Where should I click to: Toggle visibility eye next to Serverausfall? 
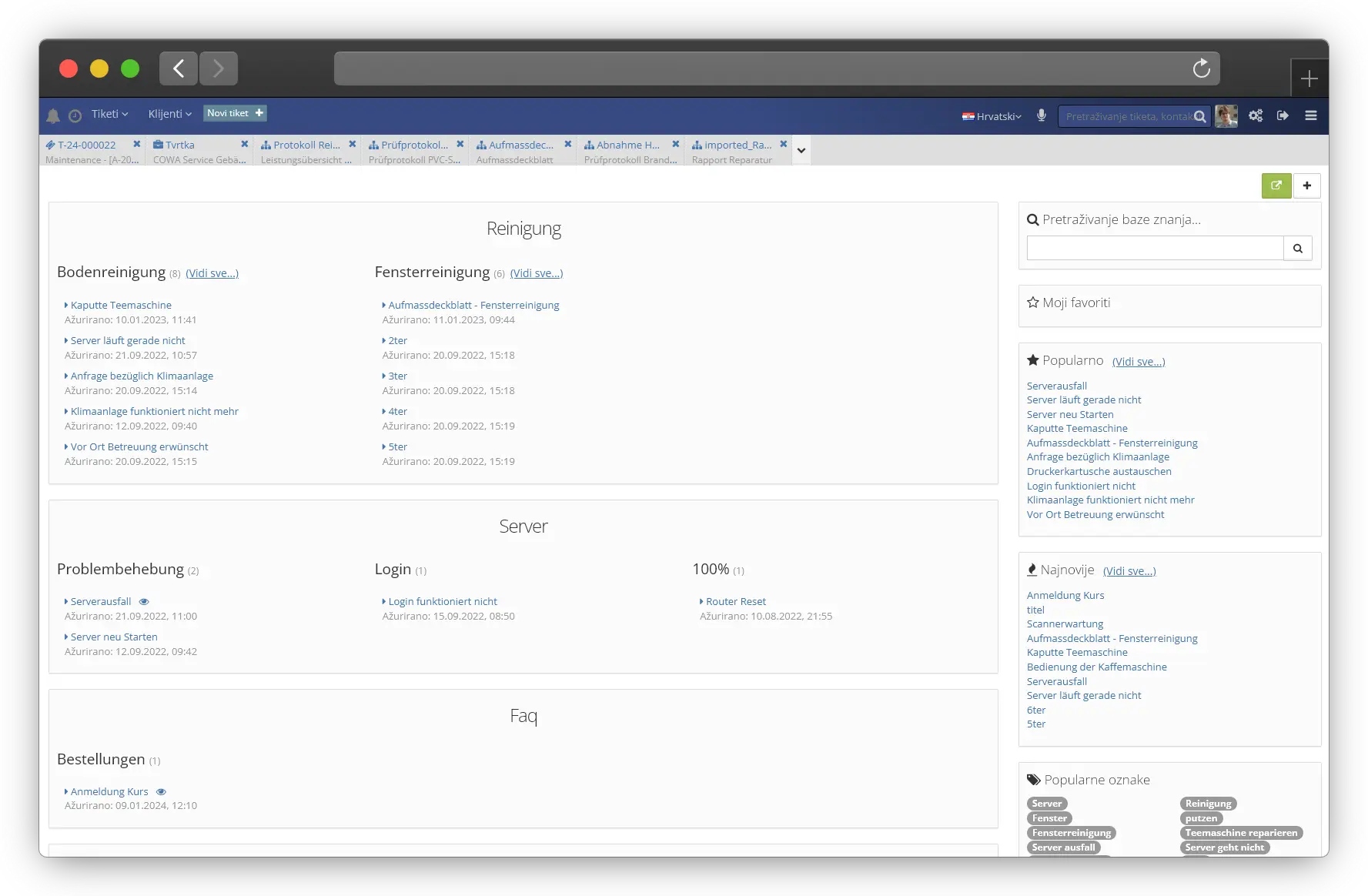point(145,601)
